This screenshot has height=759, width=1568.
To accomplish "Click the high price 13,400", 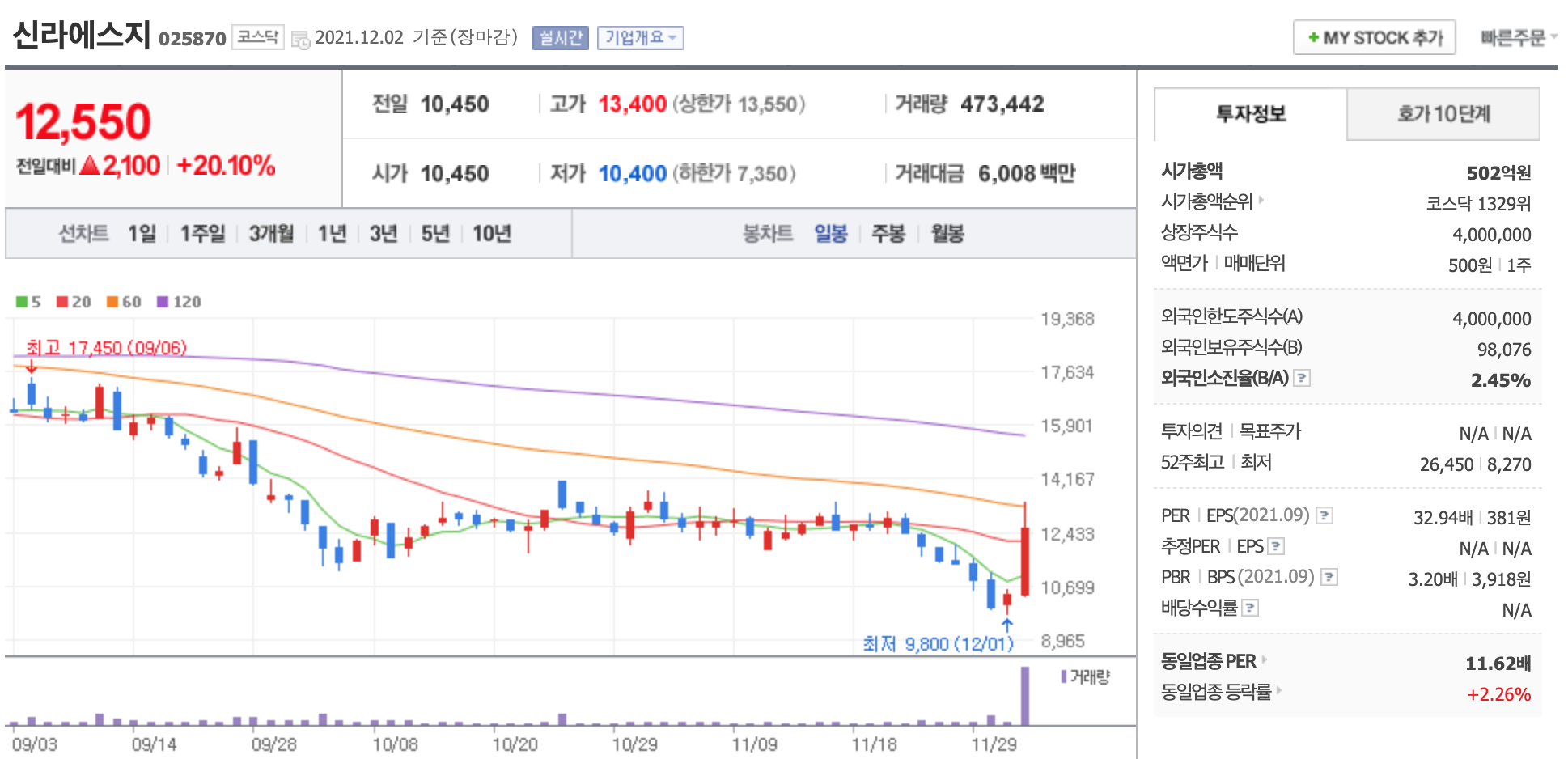I will point(633,104).
